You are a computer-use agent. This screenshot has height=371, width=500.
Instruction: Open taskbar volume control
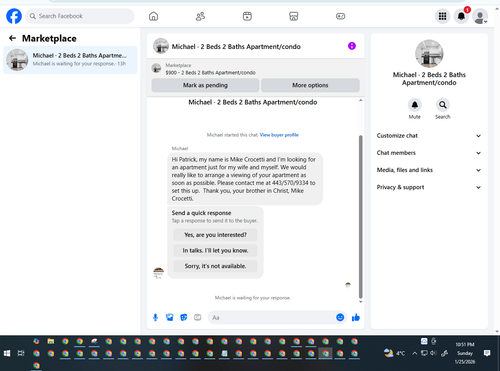pyautogui.click(x=433, y=353)
